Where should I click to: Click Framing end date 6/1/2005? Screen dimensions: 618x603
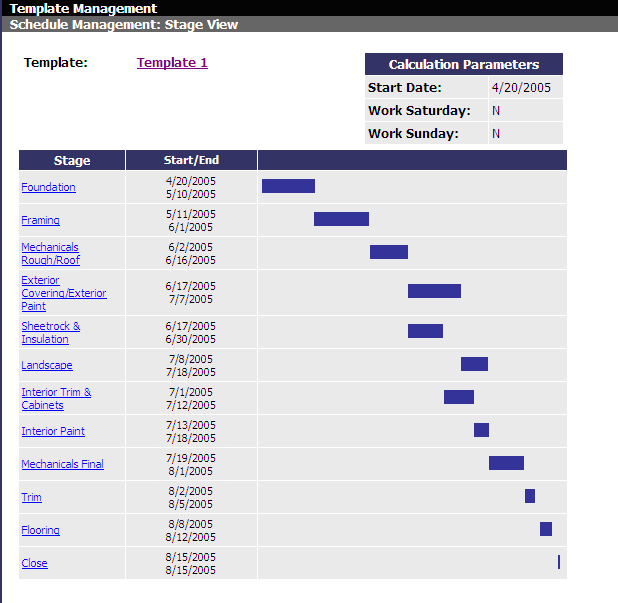pos(191,227)
